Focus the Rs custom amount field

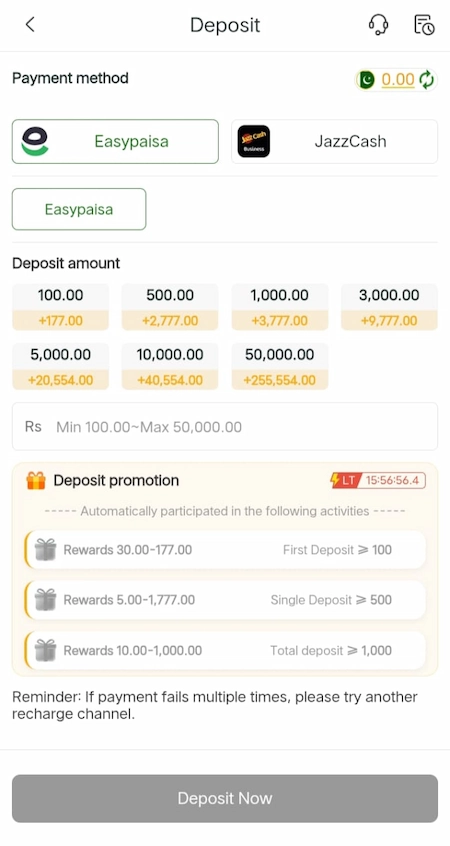[225, 427]
